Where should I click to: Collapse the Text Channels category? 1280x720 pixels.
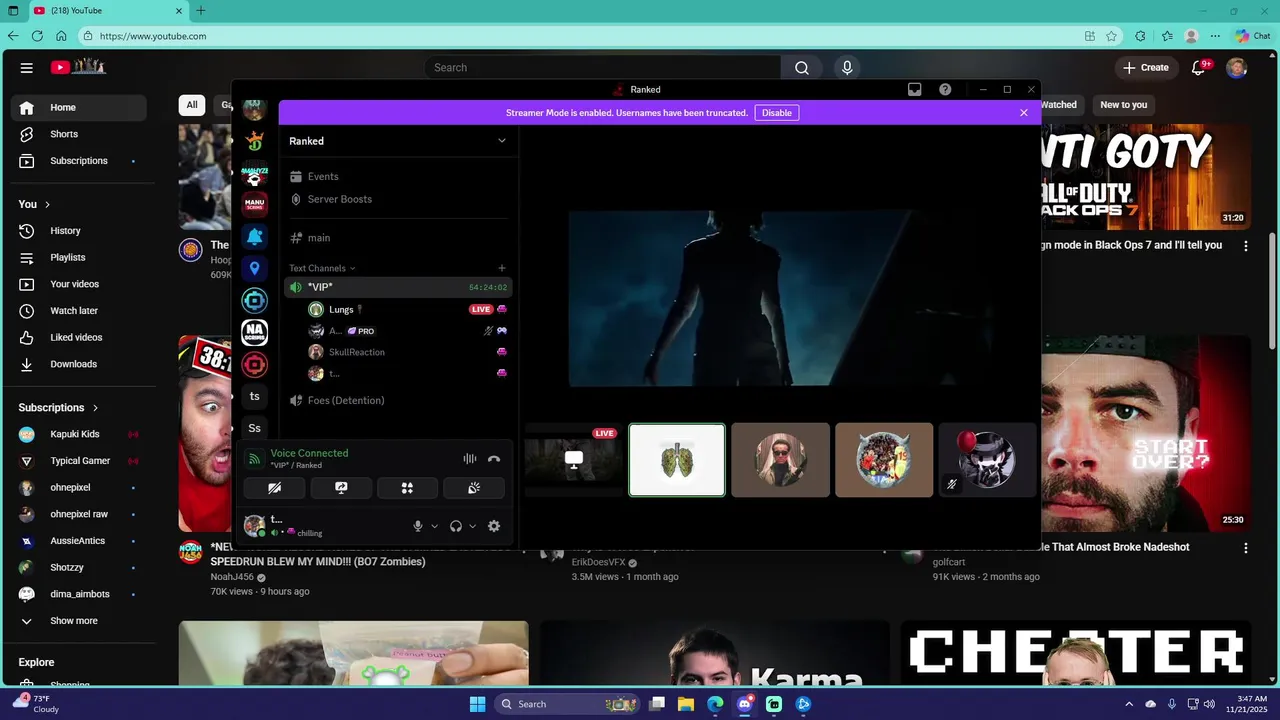click(322, 268)
